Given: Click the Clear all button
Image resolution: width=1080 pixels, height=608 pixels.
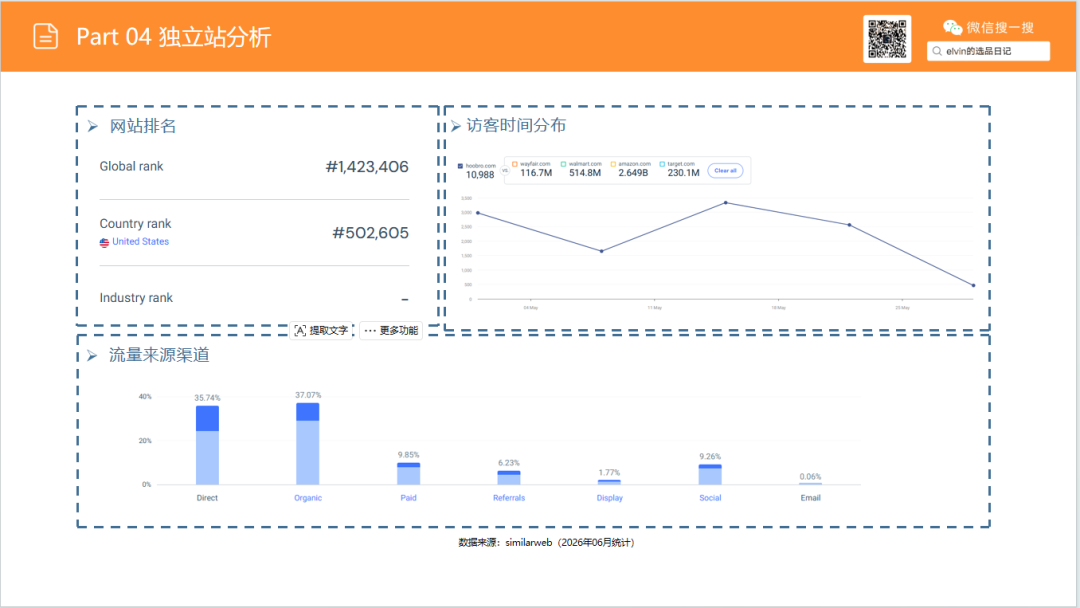Looking at the screenshot, I should pos(725,170).
